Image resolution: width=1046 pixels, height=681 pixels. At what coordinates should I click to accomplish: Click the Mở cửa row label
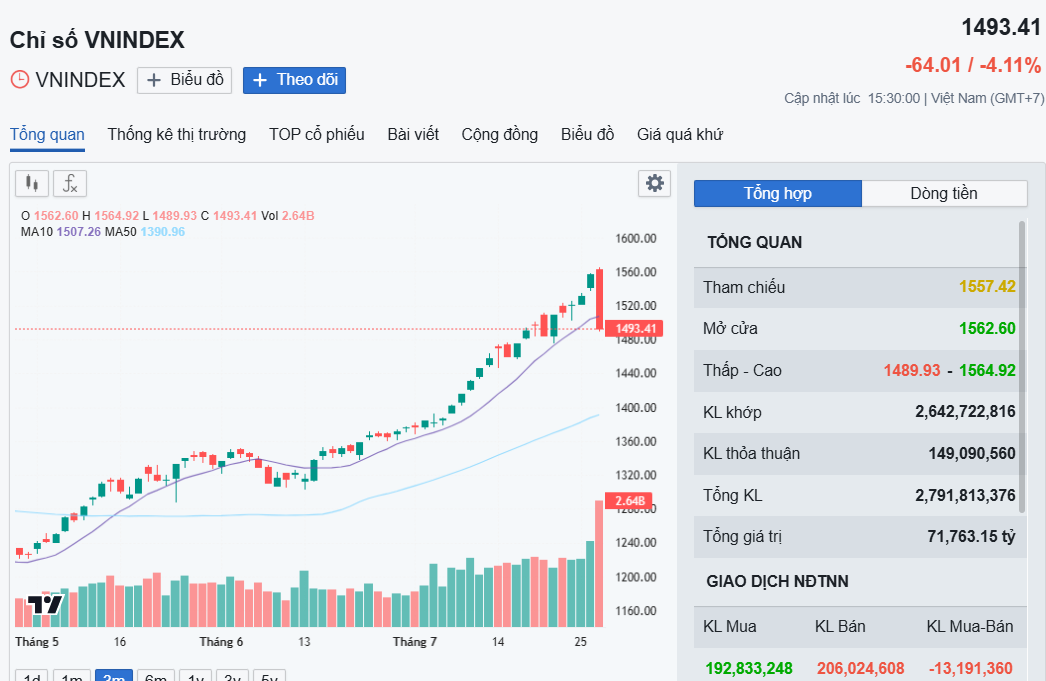pyautogui.click(x=730, y=329)
